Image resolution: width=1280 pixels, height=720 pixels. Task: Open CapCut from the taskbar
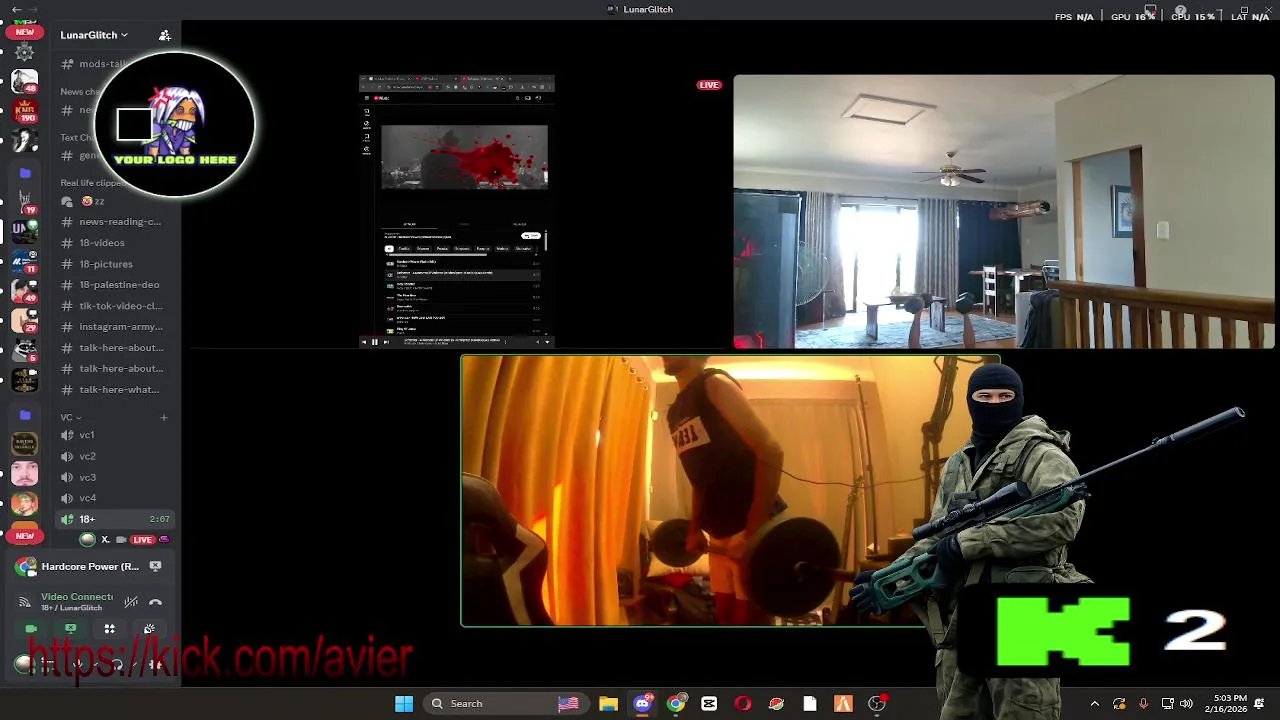[709, 704]
